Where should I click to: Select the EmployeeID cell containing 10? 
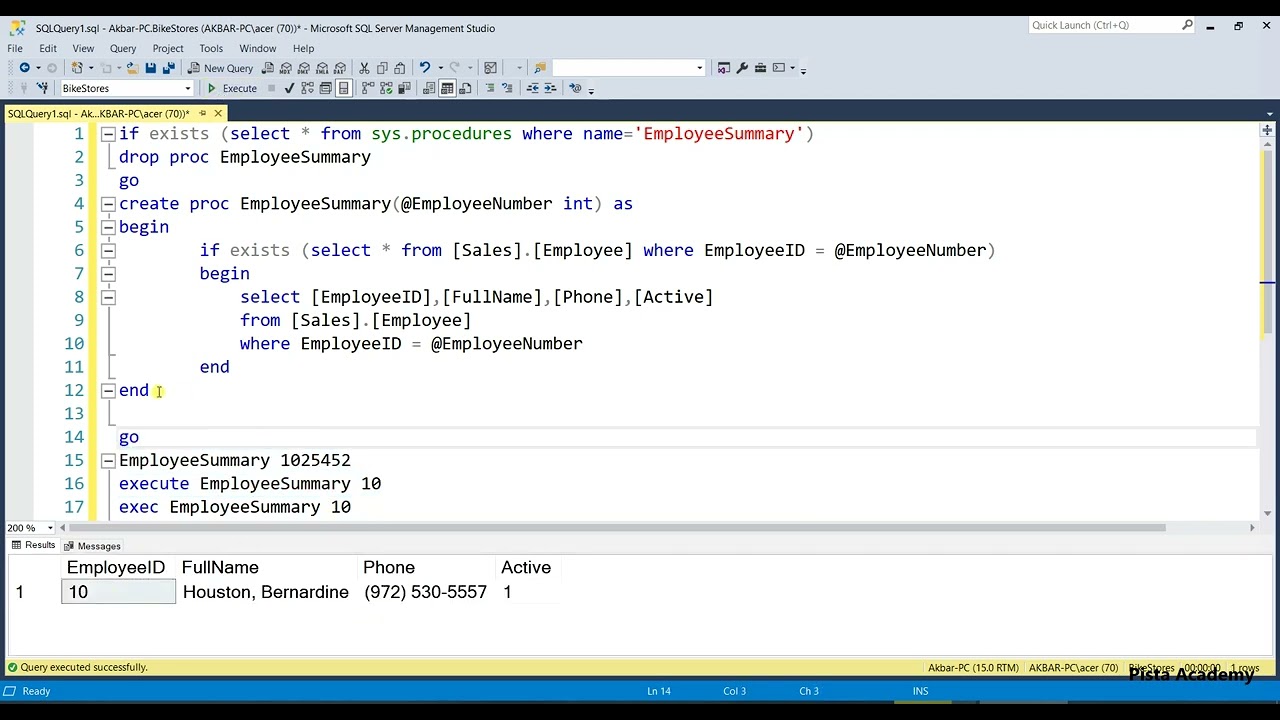(118, 593)
